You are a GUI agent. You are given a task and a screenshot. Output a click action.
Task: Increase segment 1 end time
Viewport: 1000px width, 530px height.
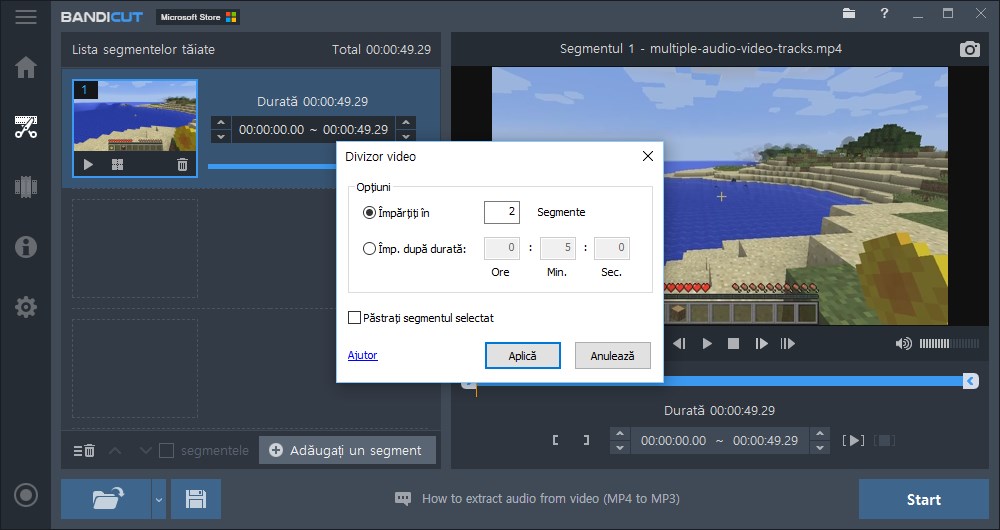click(406, 122)
